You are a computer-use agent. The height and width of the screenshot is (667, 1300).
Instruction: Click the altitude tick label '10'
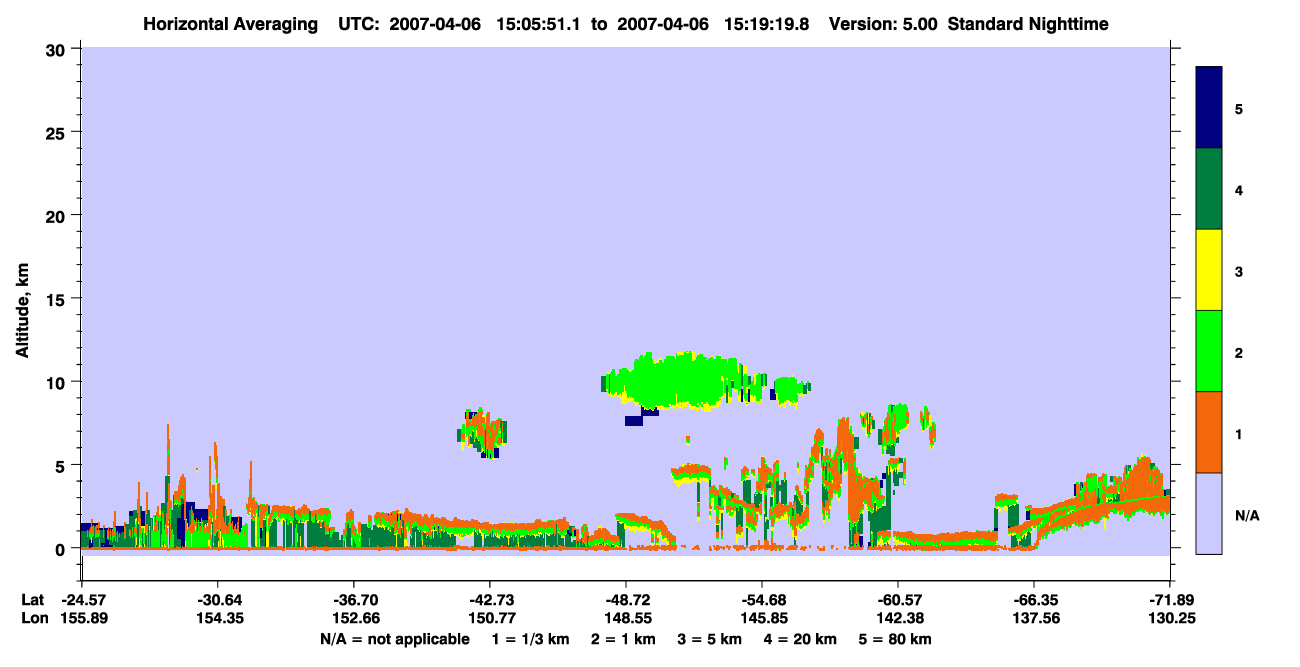(x=58, y=382)
